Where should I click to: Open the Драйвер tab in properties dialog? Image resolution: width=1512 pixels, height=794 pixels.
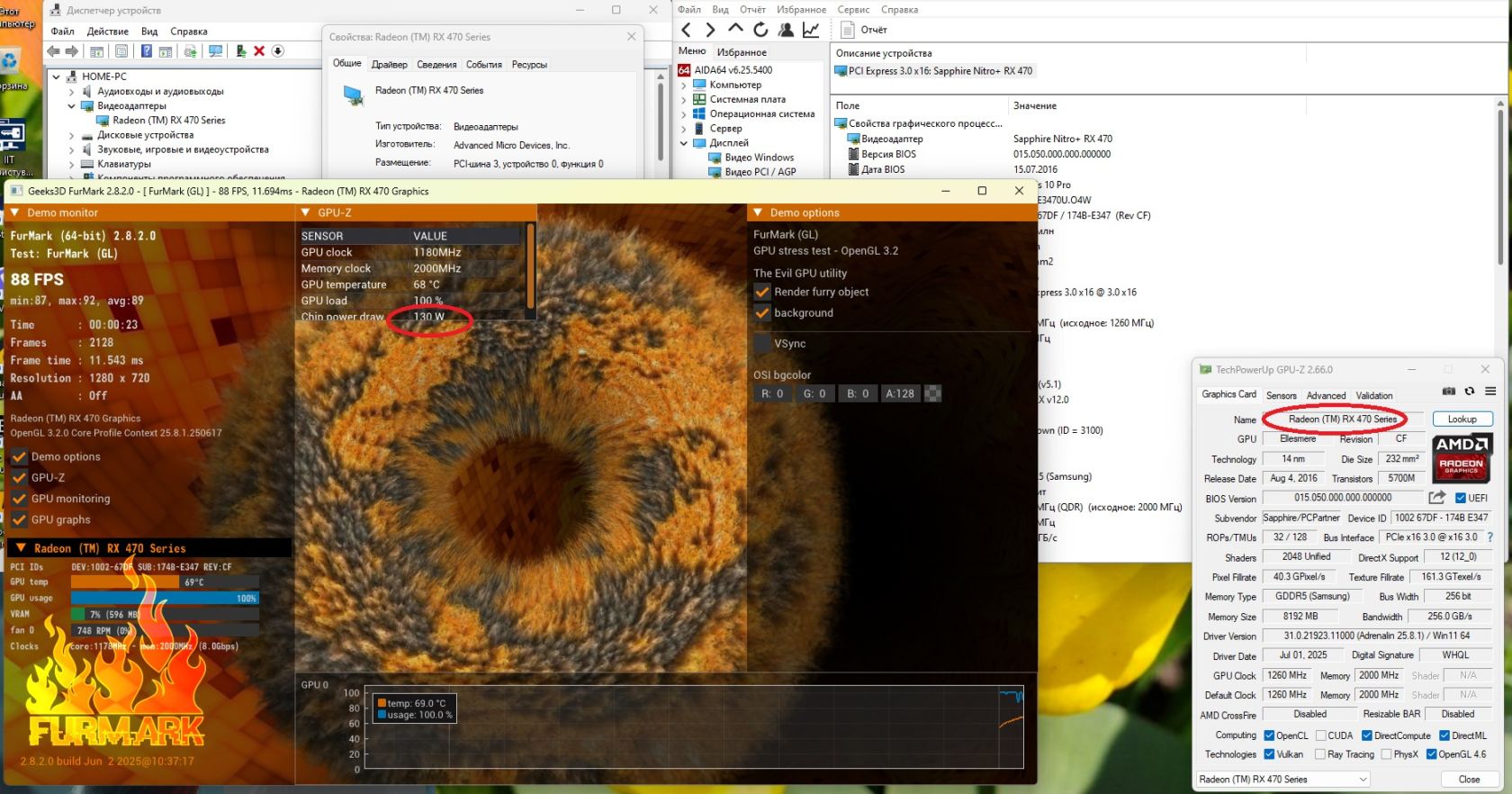click(x=390, y=65)
